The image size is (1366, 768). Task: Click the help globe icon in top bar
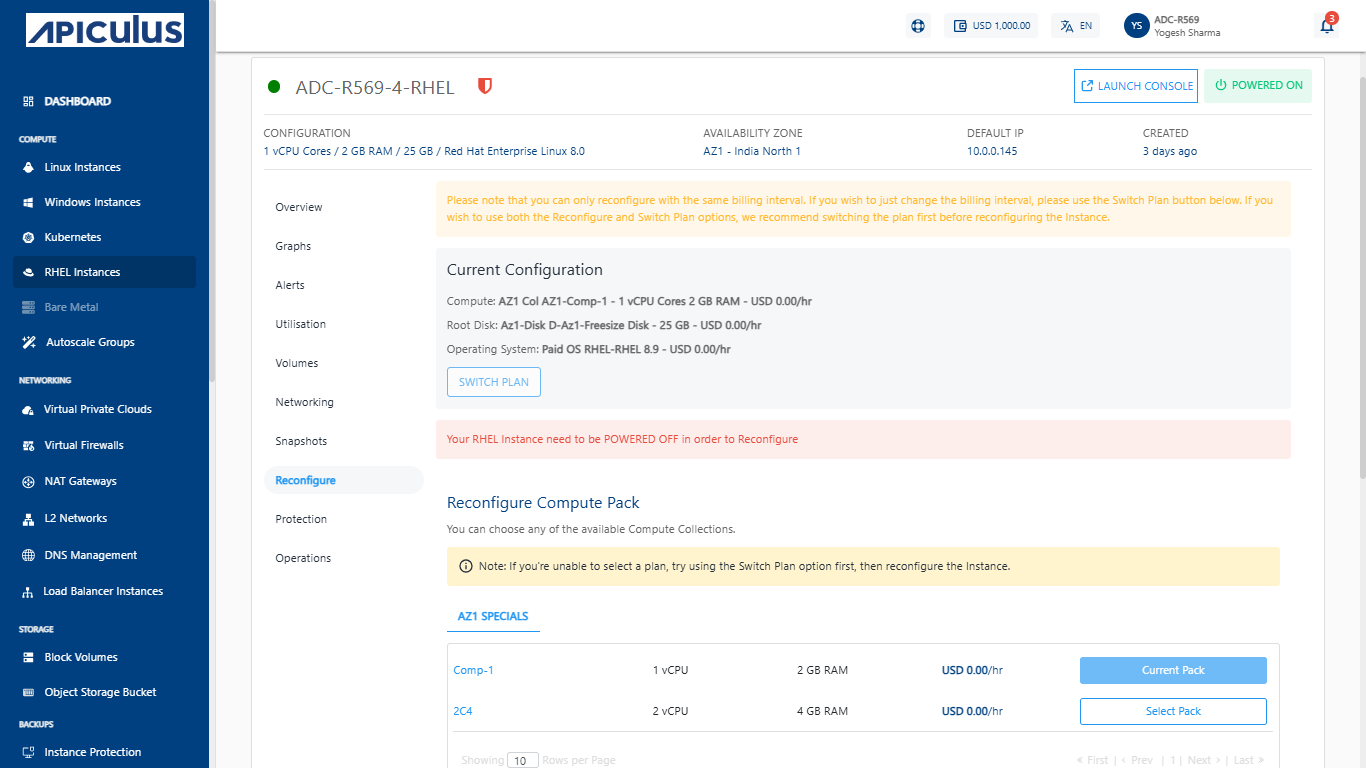tap(918, 25)
